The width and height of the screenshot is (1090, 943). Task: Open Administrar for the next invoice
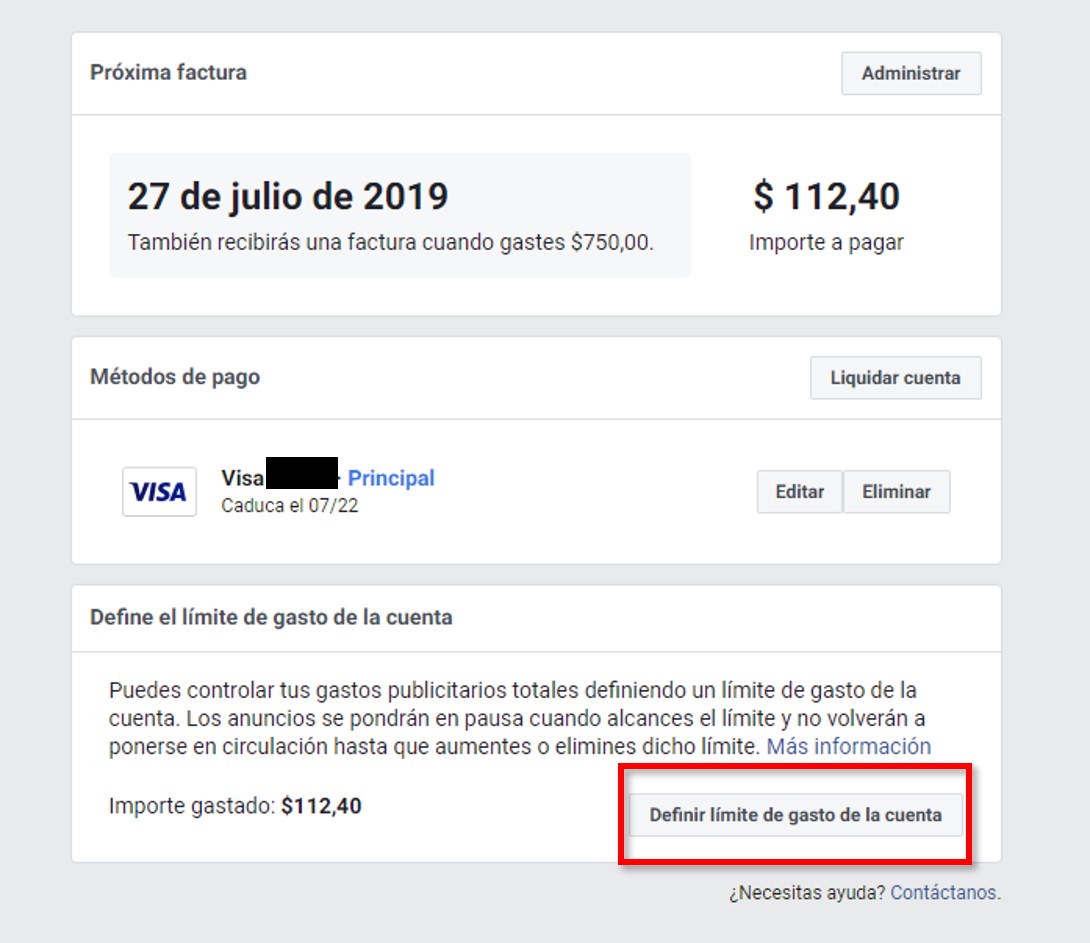point(911,73)
